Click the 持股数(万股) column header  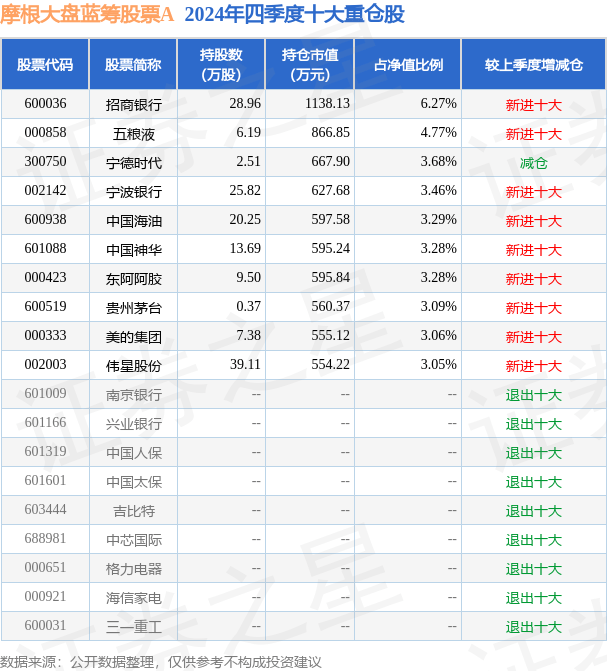point(221,65)
